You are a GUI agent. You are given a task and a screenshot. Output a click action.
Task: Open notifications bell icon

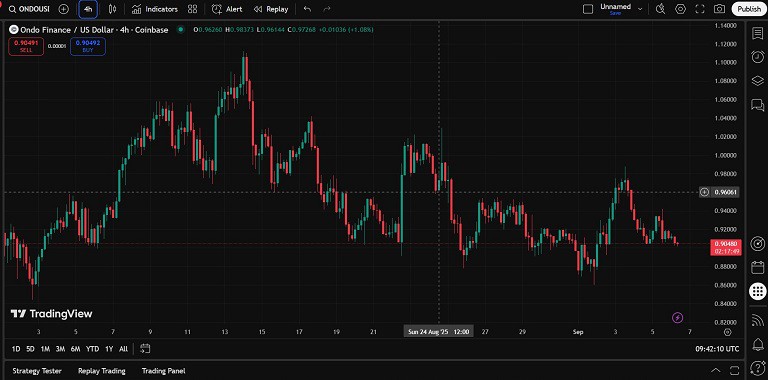[757, 344]
